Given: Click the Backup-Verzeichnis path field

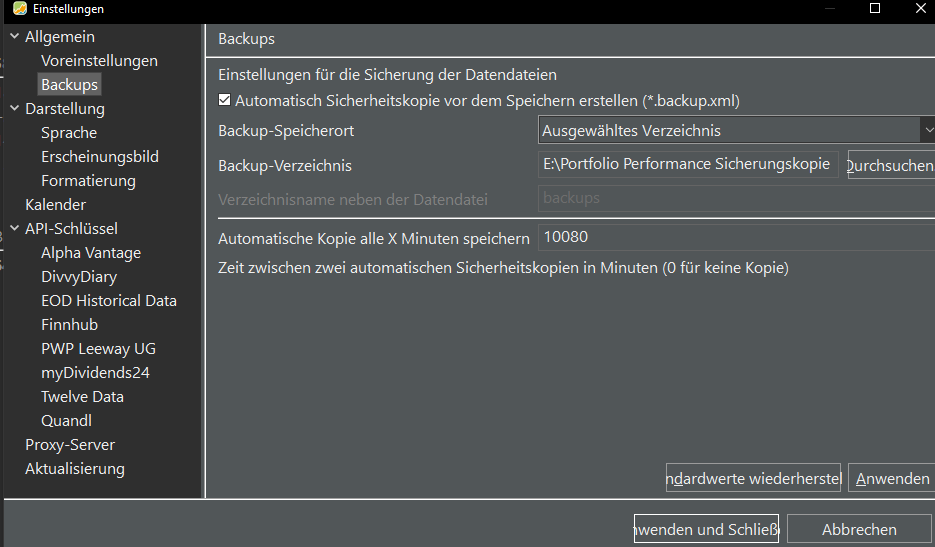Looking at the screenshot, I should (x=688, y=164).
